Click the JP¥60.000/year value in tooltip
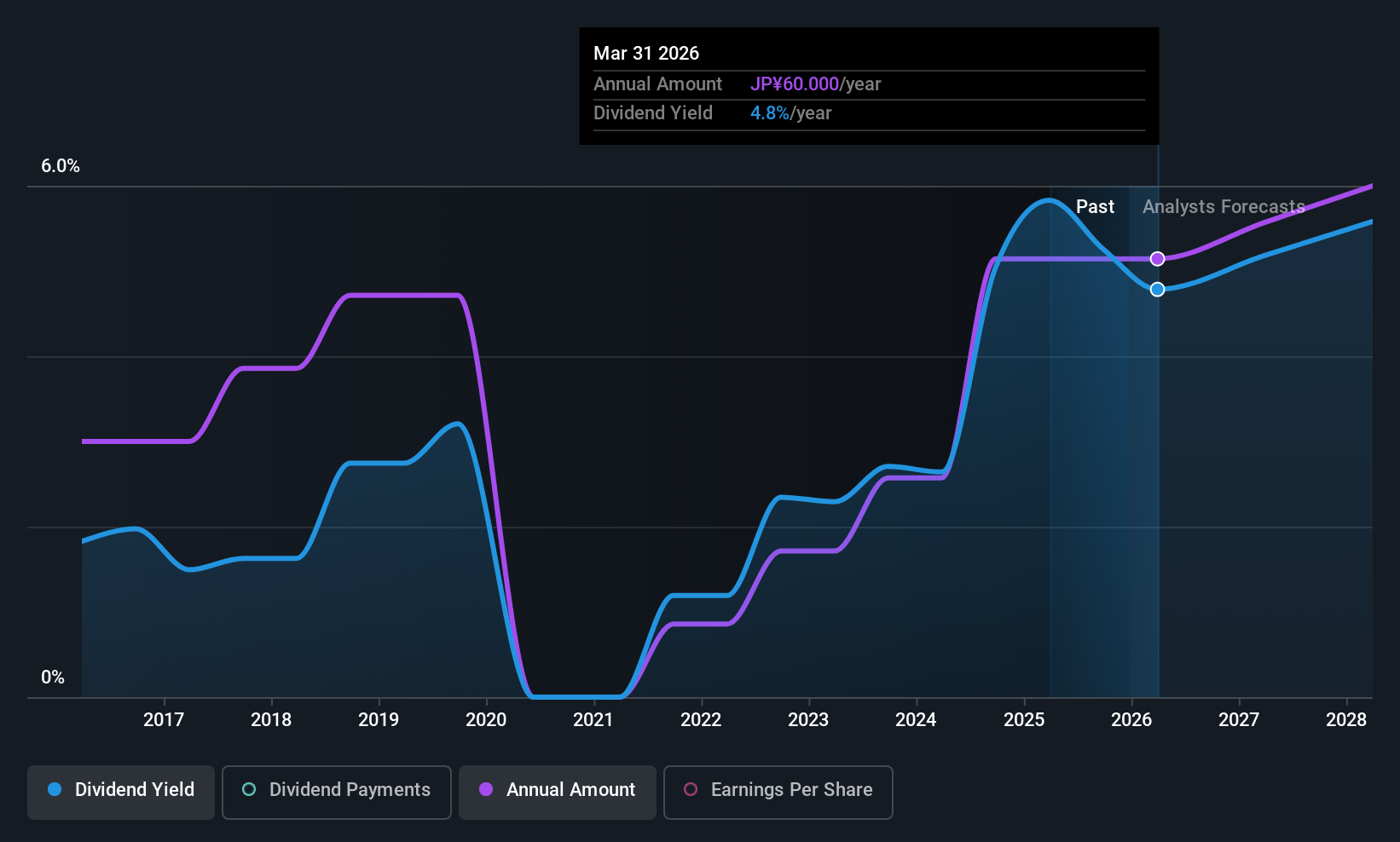This screenshot has height=842, width=1400. coord(815,84)
